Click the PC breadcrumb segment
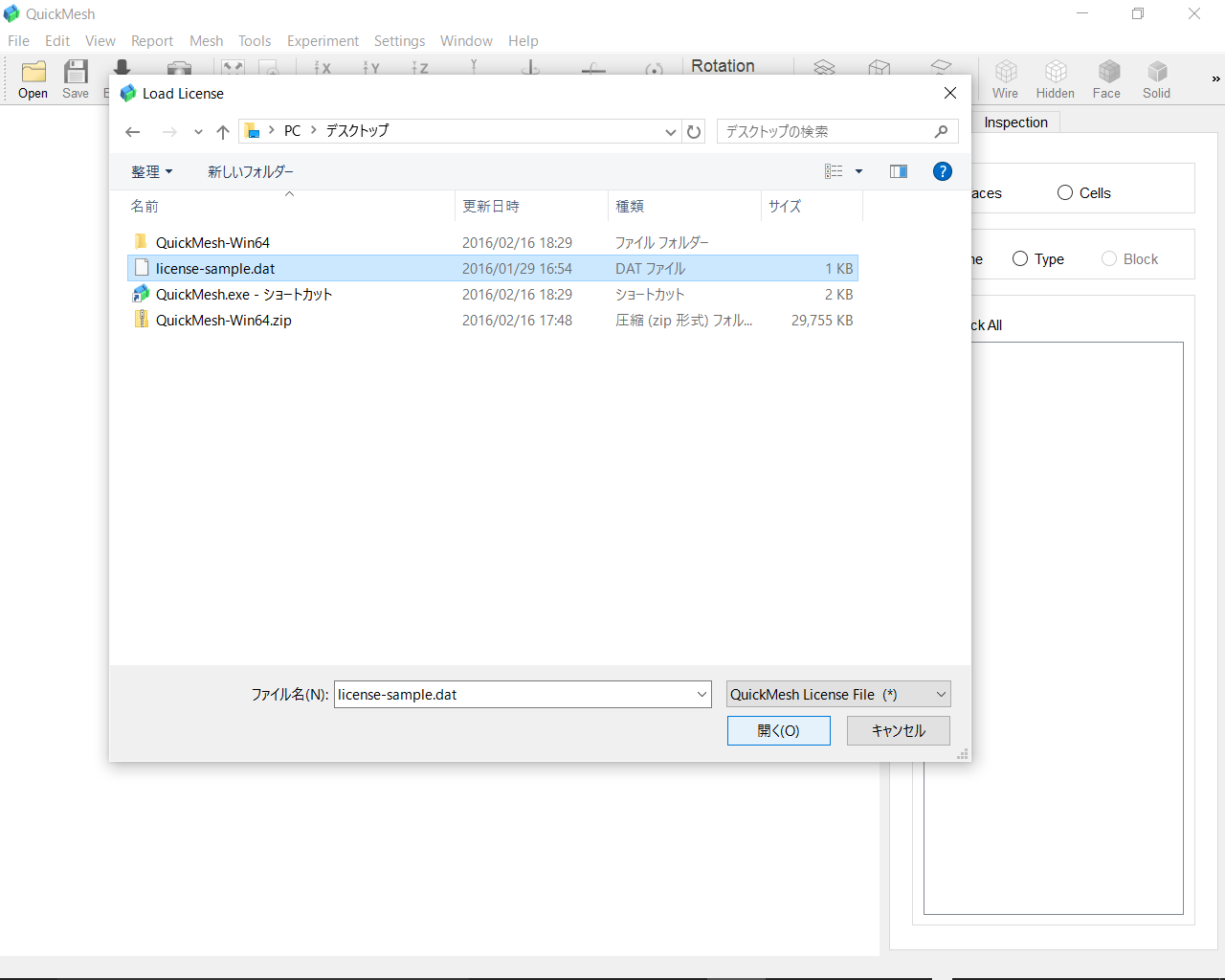Viewport: 1225px width, 980px height. click(292, 131)
